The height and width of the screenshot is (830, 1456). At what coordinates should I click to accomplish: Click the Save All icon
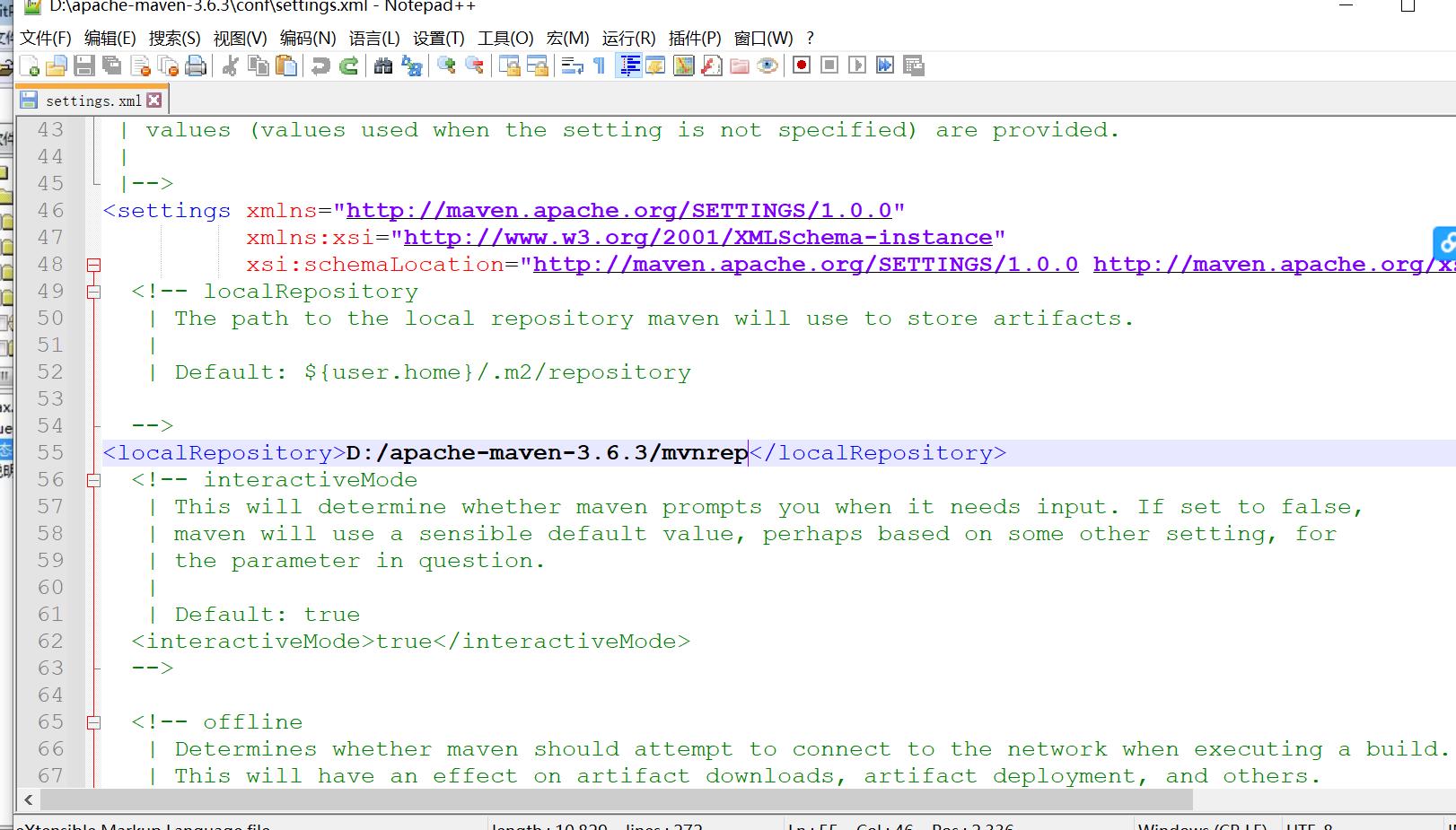(112, 66)
